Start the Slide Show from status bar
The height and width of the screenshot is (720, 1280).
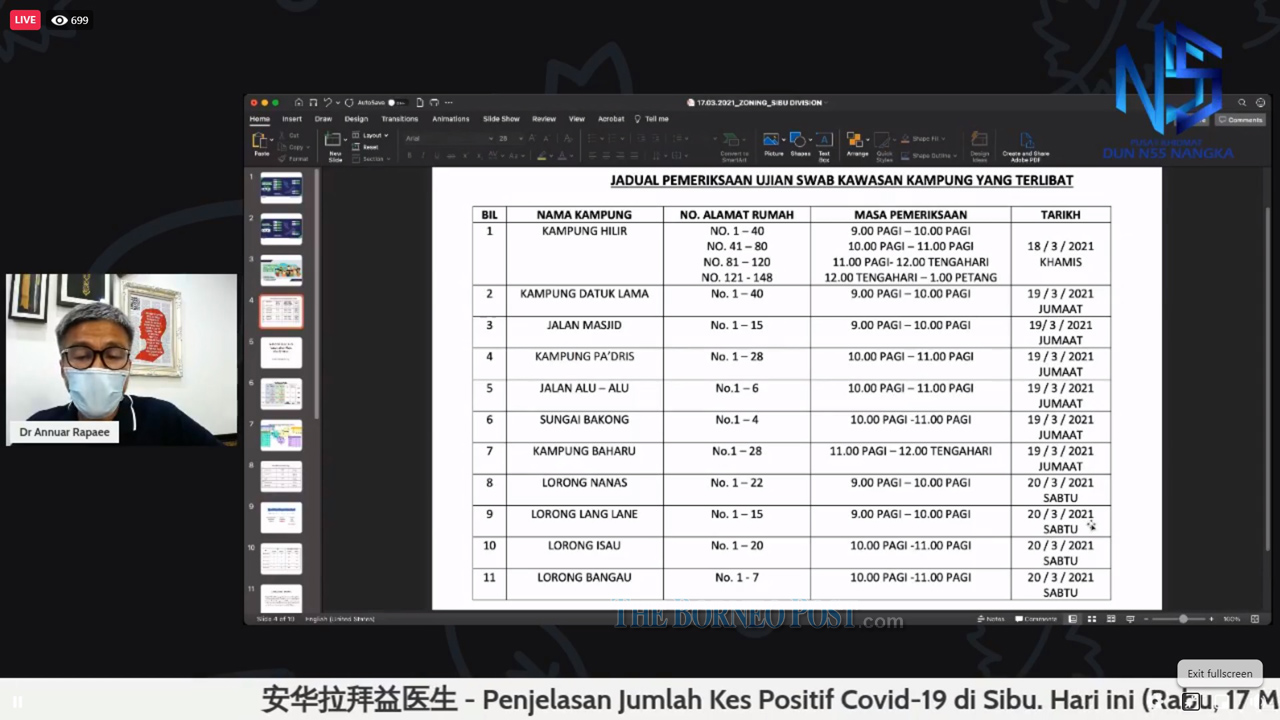pos(1130,619)
